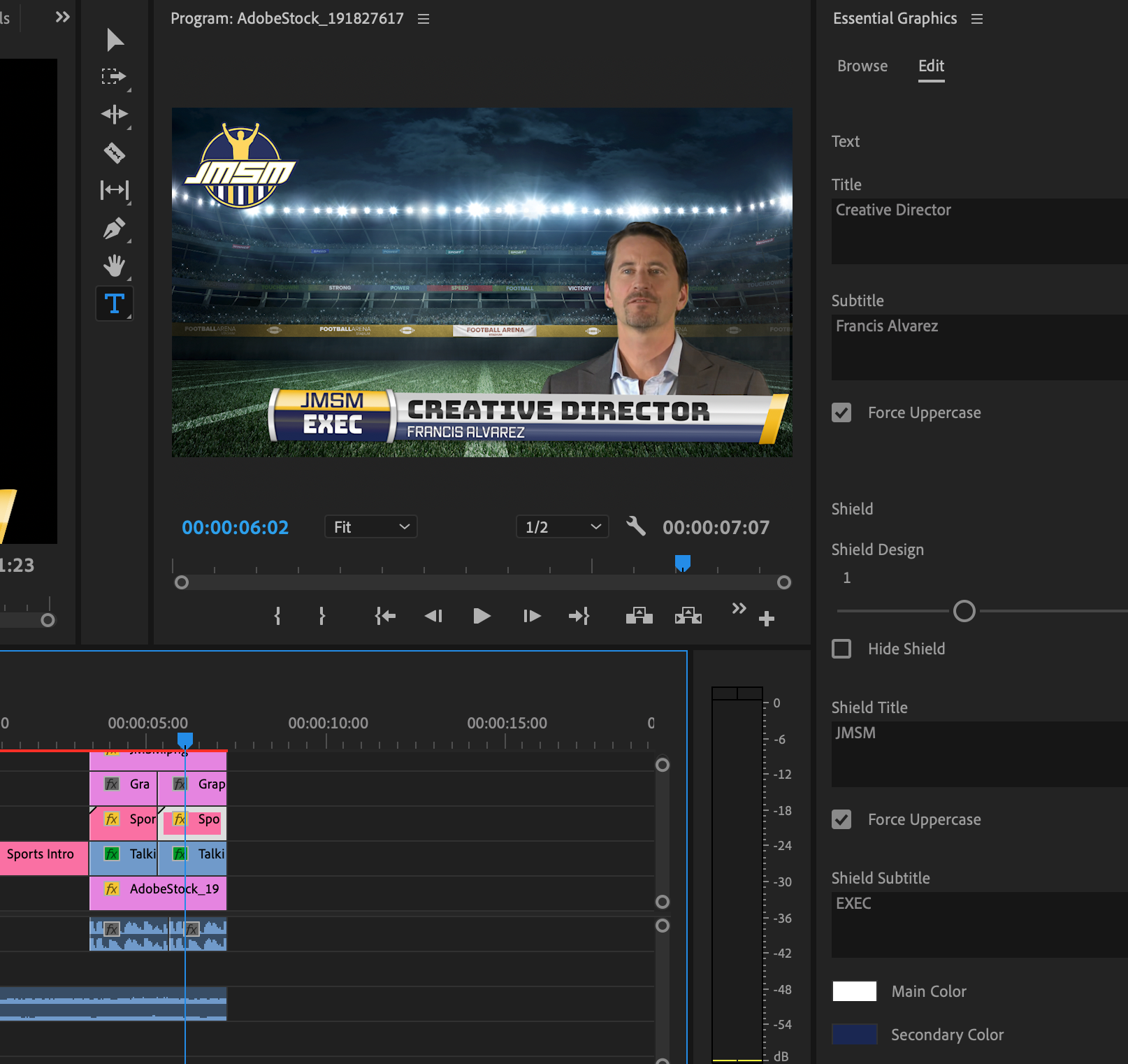Open the Fit zoom level dropdown
This screenshot has height=1064, width=1128.
(x=370, y=526)
